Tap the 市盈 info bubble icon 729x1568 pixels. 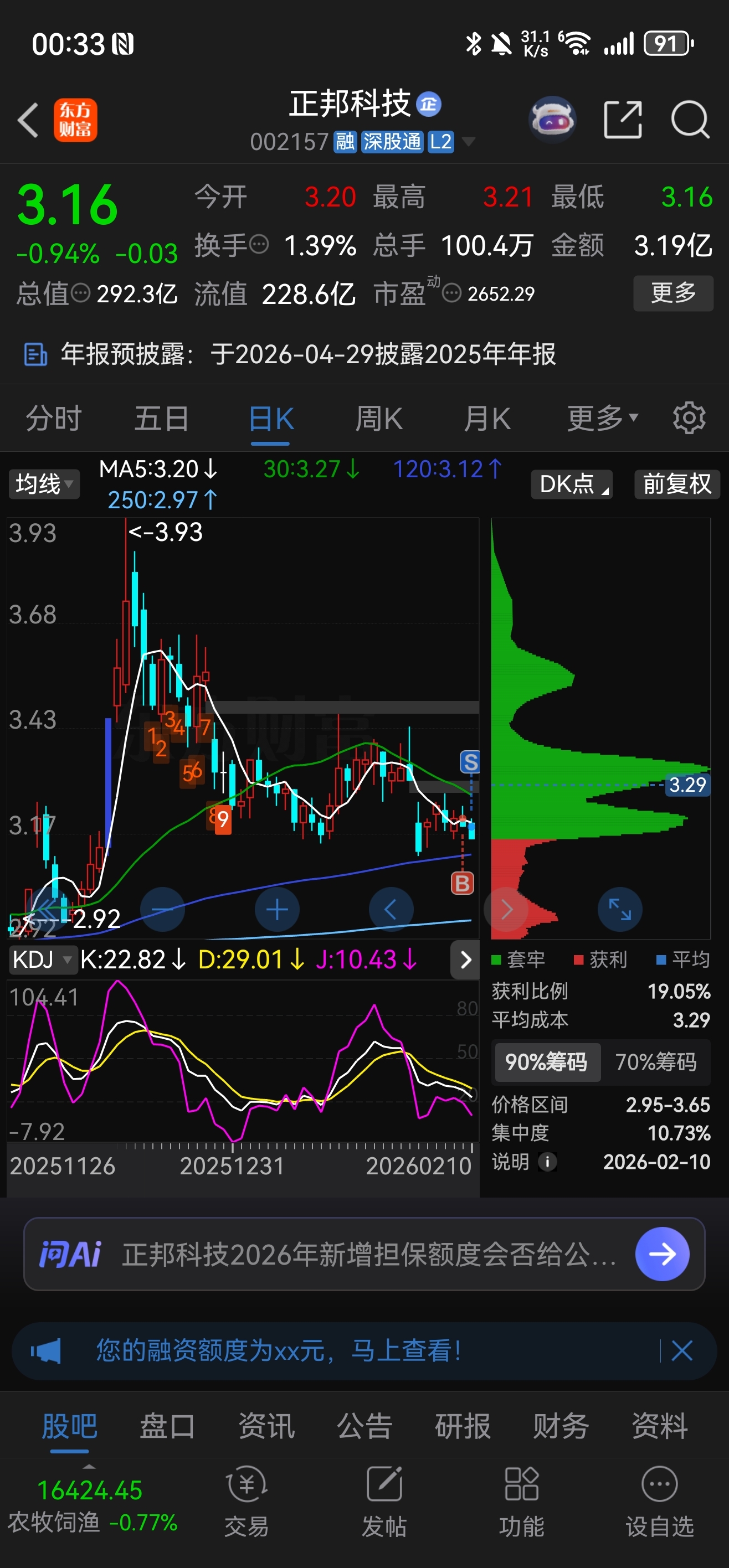point(451,294)
